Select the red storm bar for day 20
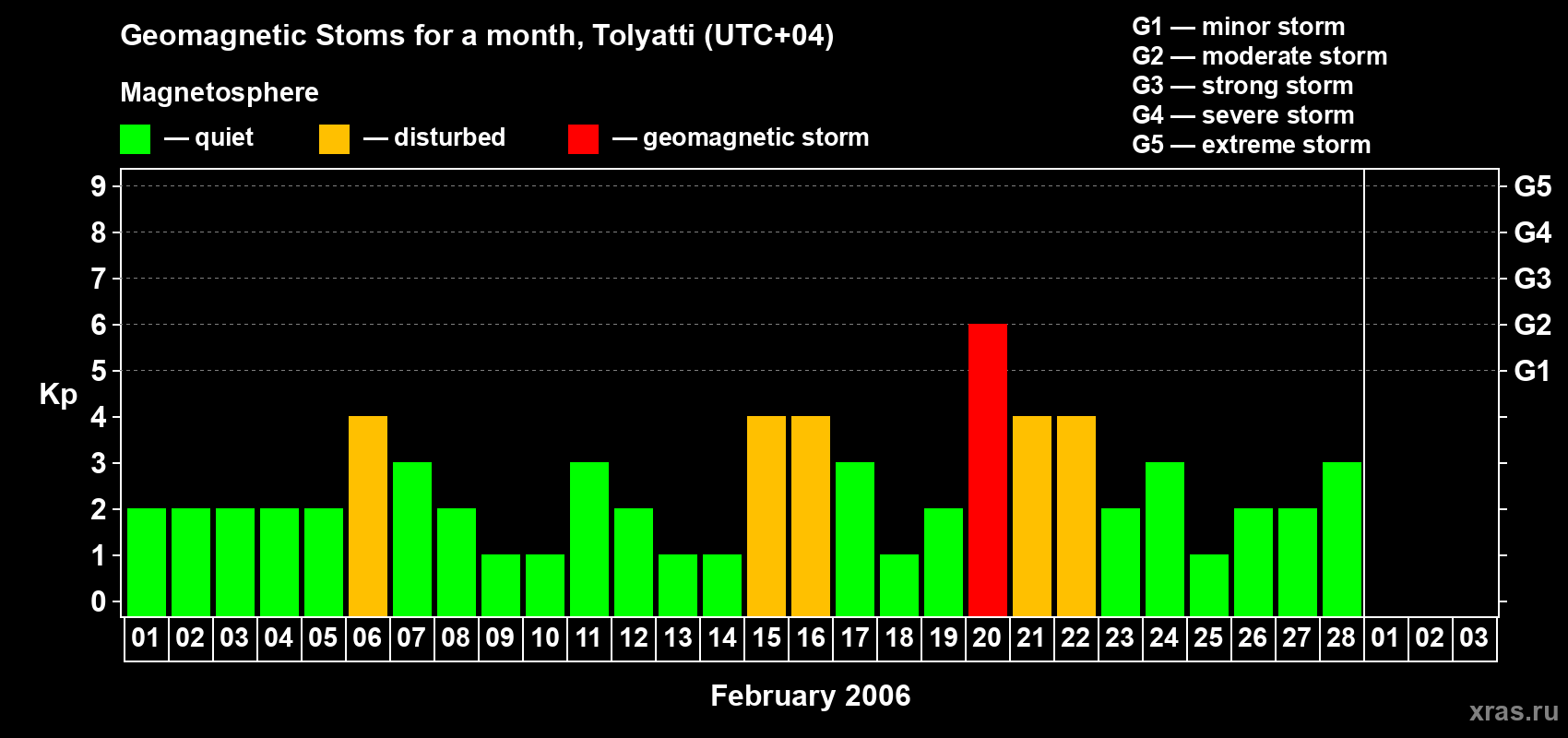The height and width of the screenshot is (738, 1568). tap(988, 470)
